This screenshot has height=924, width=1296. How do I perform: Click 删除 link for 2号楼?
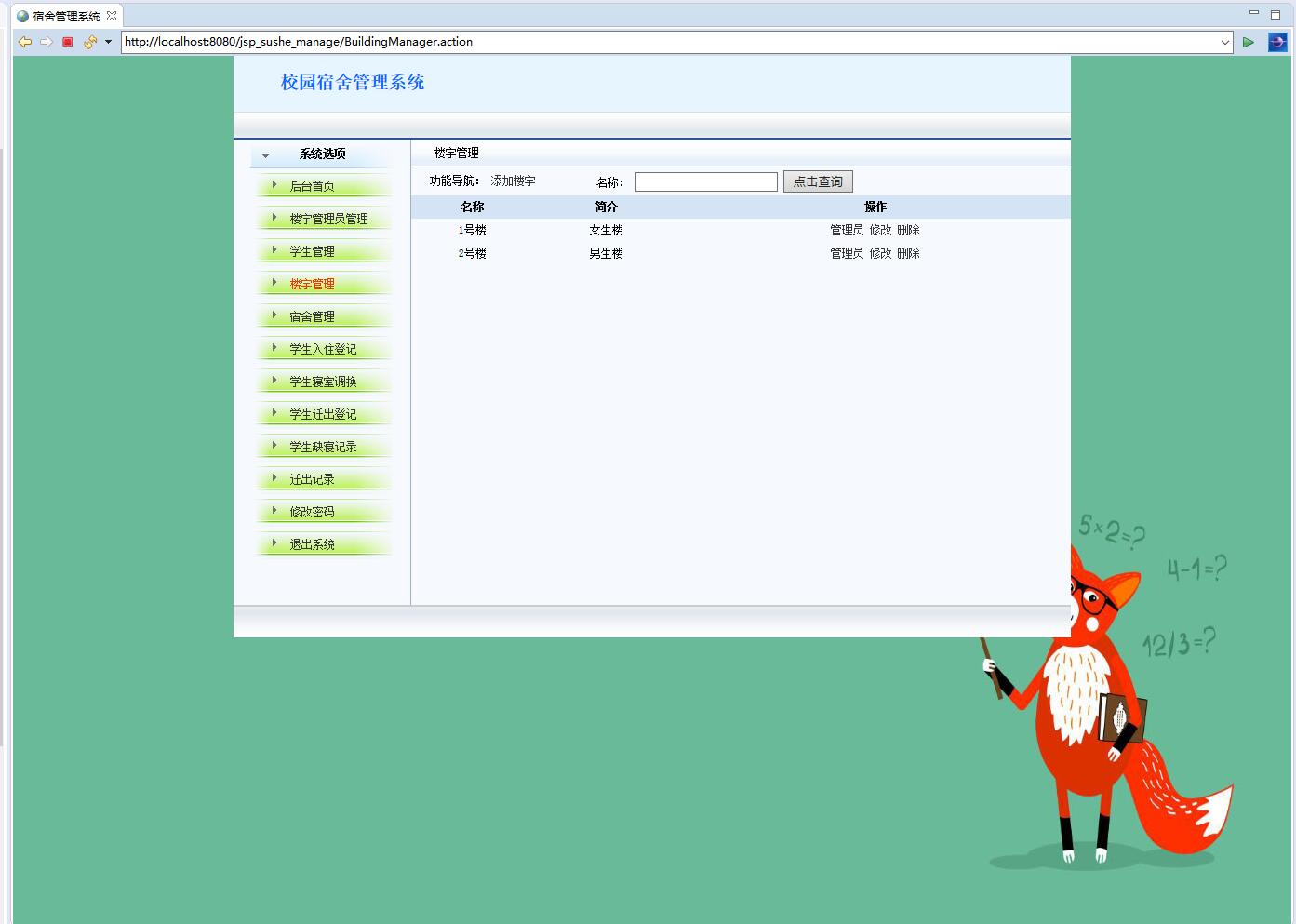[908, 253]
